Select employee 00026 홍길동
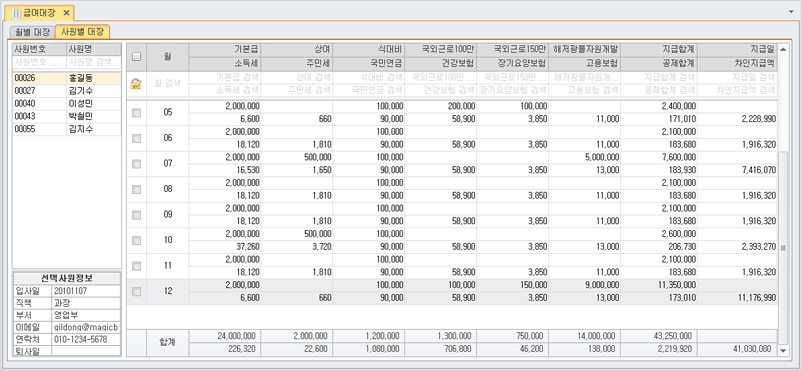 (x=67, y=78)
